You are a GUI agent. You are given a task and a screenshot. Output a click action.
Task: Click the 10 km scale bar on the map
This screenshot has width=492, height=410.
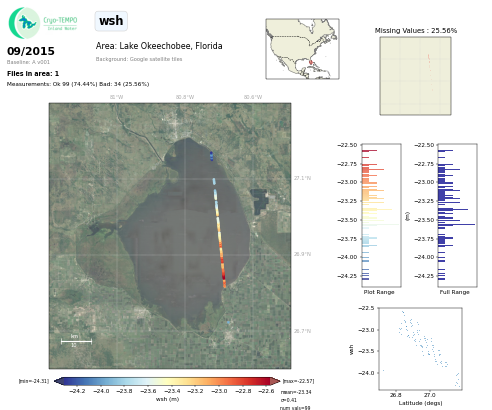(76, 341)
